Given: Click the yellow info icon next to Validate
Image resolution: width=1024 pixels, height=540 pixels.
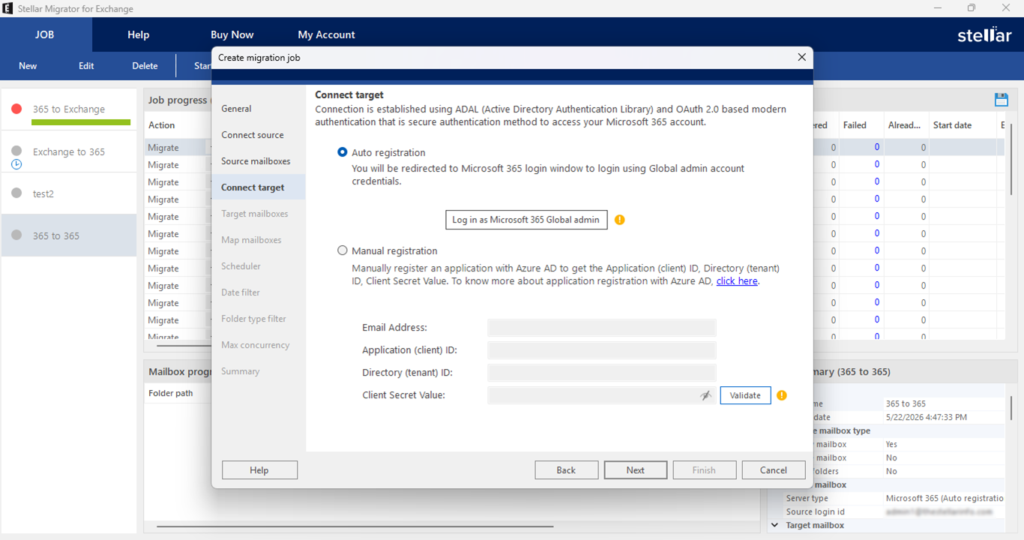Looking at the screenshot, I should 782,395.
